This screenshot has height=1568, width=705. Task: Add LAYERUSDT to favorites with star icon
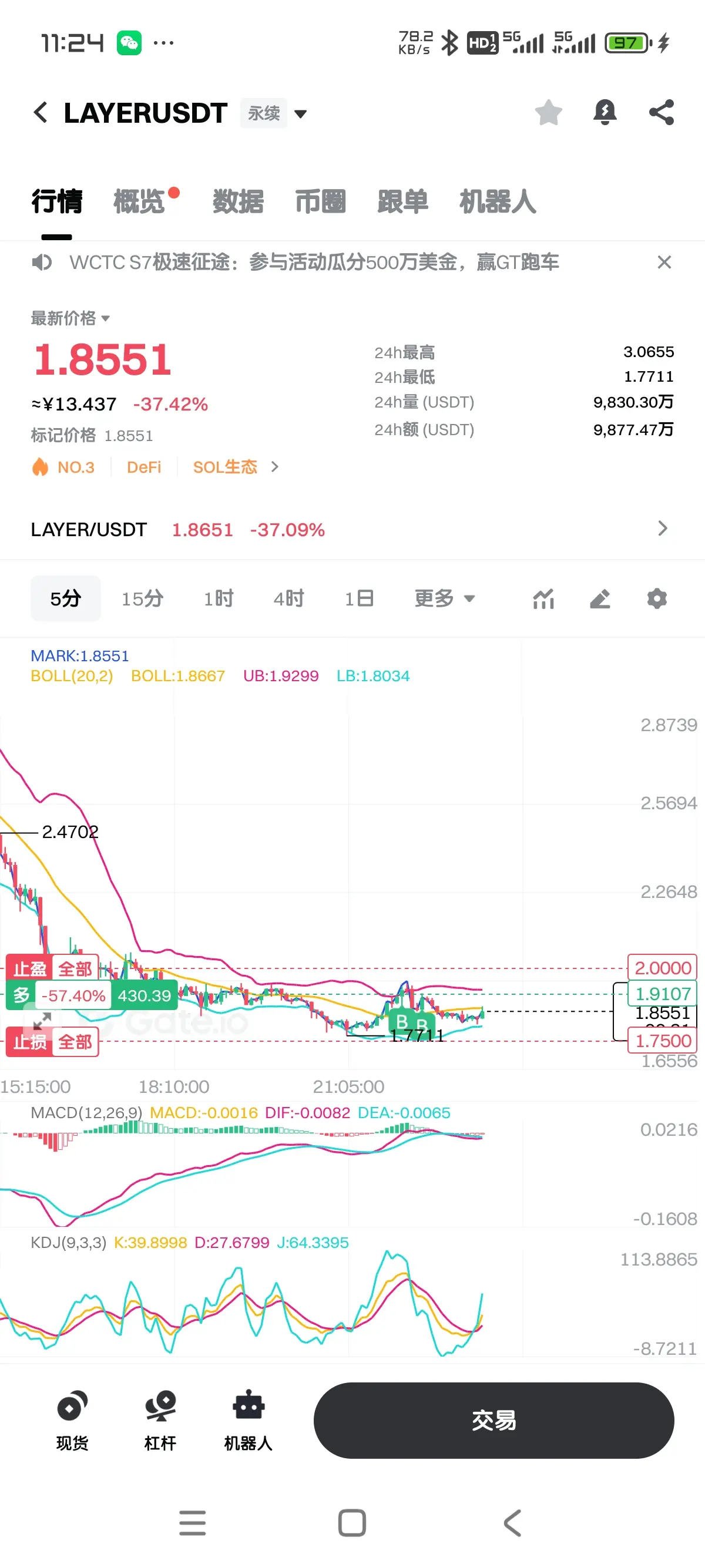[548, 113]
